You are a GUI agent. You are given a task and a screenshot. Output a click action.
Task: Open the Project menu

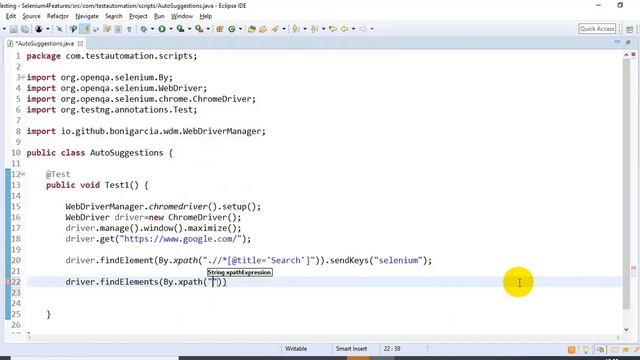138,16
